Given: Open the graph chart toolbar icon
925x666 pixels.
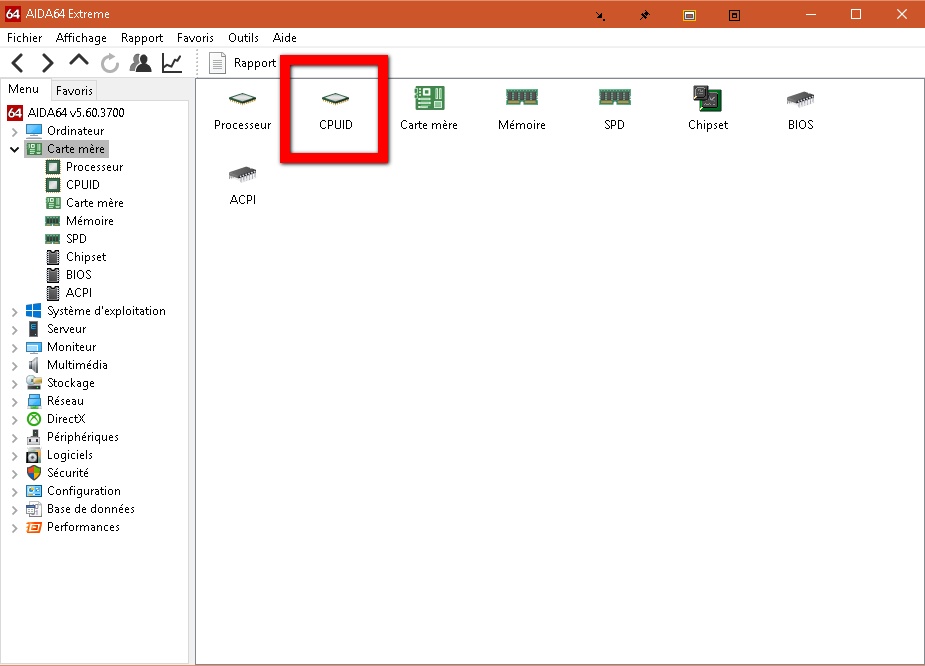Looking at the screenshot, I should [172, 63].
